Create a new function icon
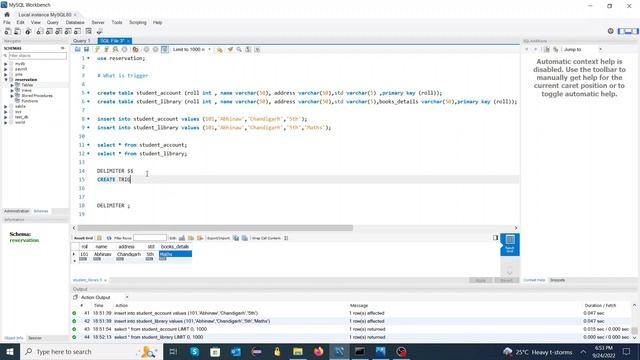640x360 pixels. (x=77, y=31)
